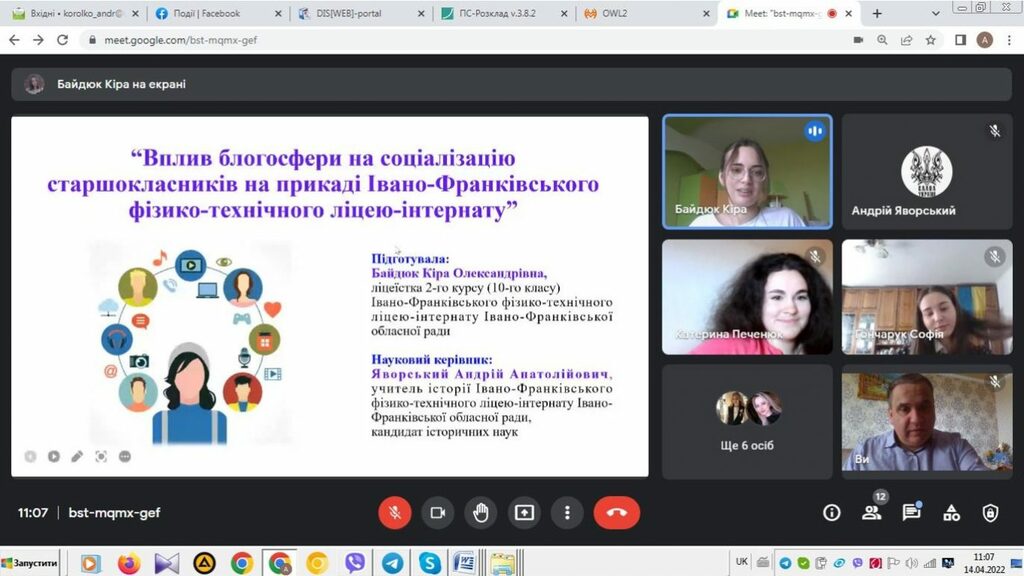Open the meeting details info panel

pos(831,513)
